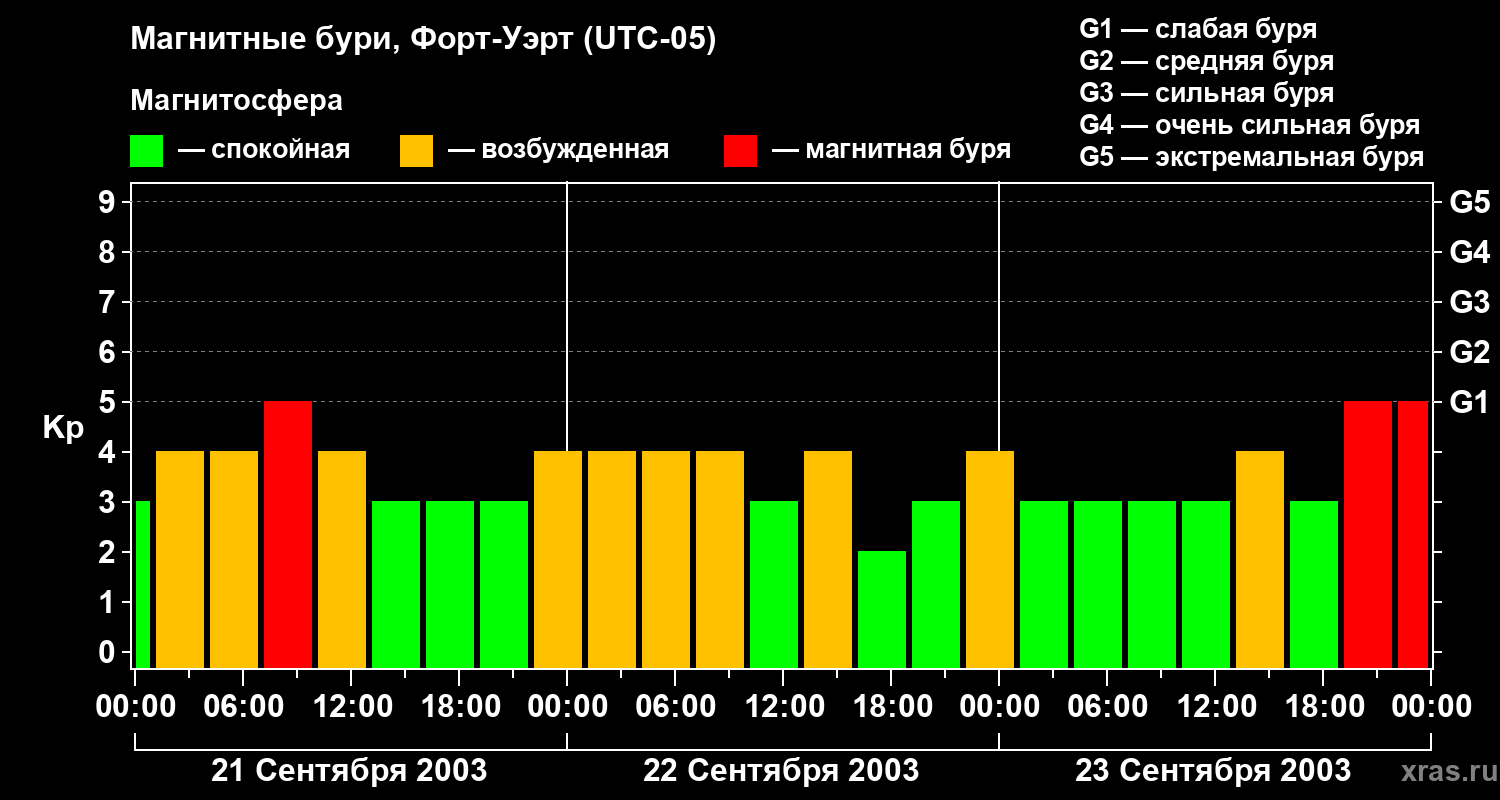The height and width of the screenshot is (800, 1500).
Task: Click the 'G1' right-axis scale label
Action: pos(1470,403)
